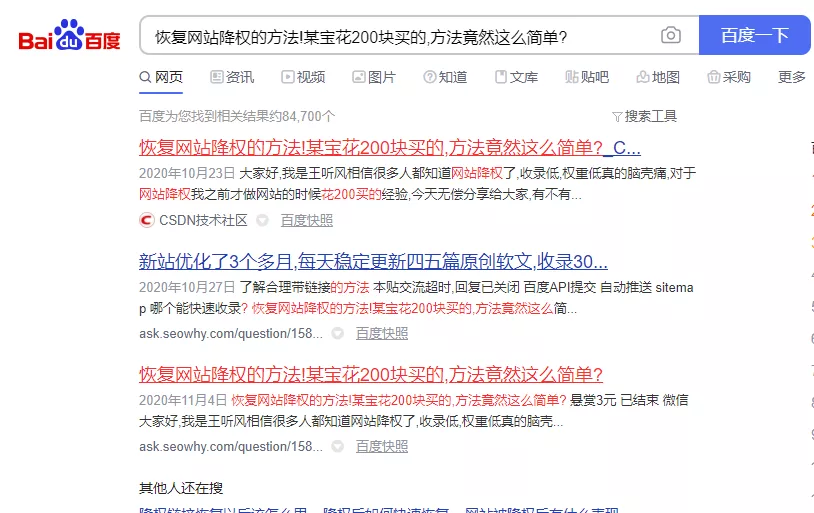Open camera image search icon
The image size is (814, 513).
[671, 35]
